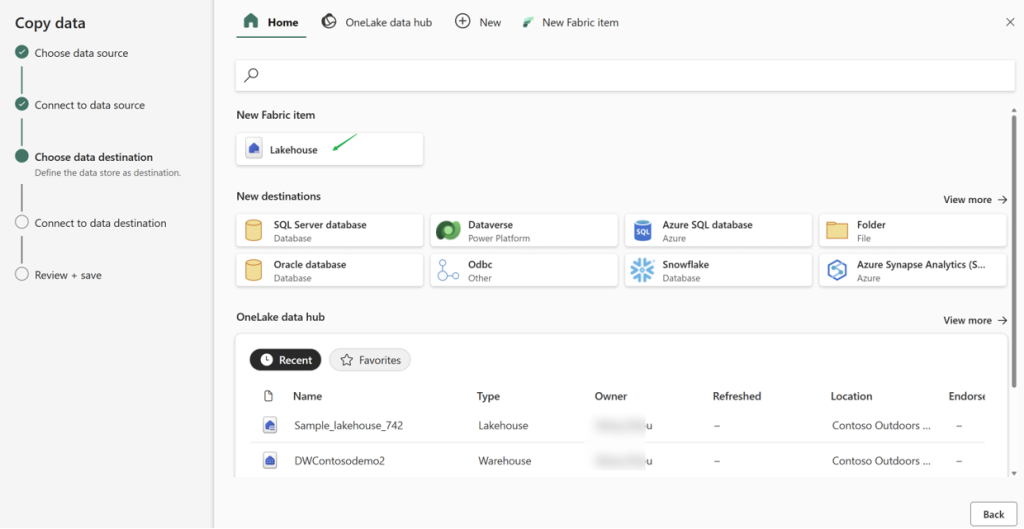Select the Snowflake destination card
The width and height of the screenshot is (1024, 529).
718,270
